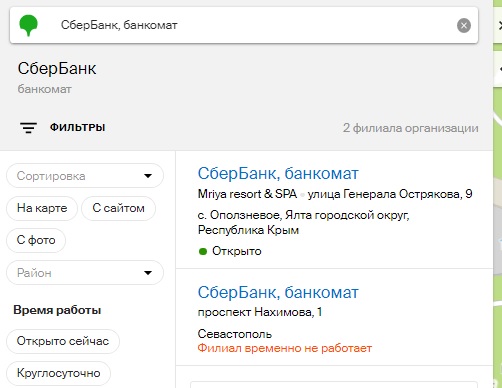The image size is (502, 388).
Task: Toggle the С сайтом filter
Action: (x=118, y=208)
